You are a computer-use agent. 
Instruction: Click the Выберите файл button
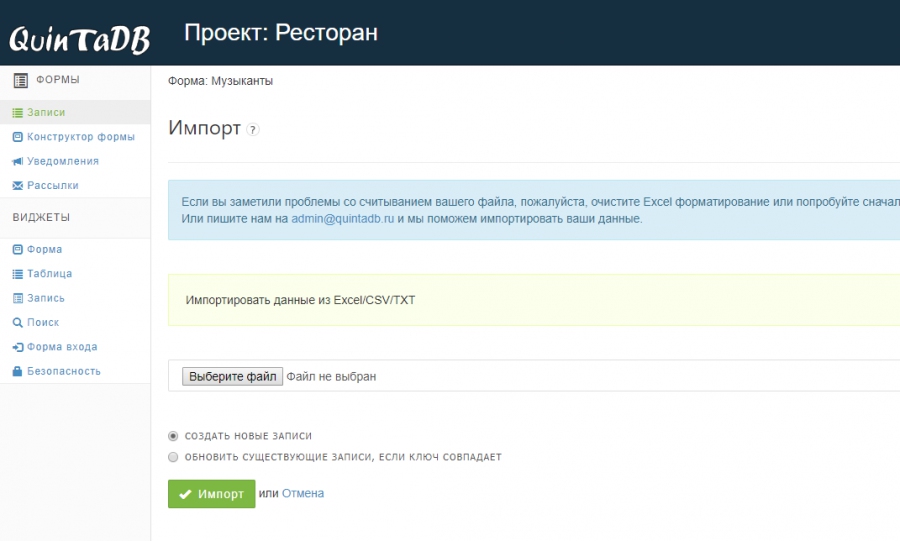(x=232, y=376)
